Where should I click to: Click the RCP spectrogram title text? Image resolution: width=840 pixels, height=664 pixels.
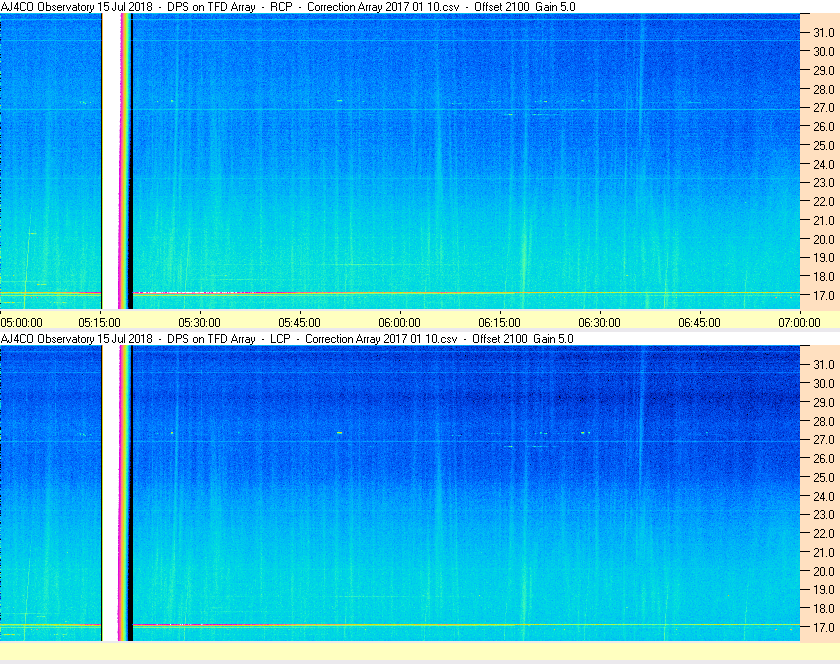point(288,7)
